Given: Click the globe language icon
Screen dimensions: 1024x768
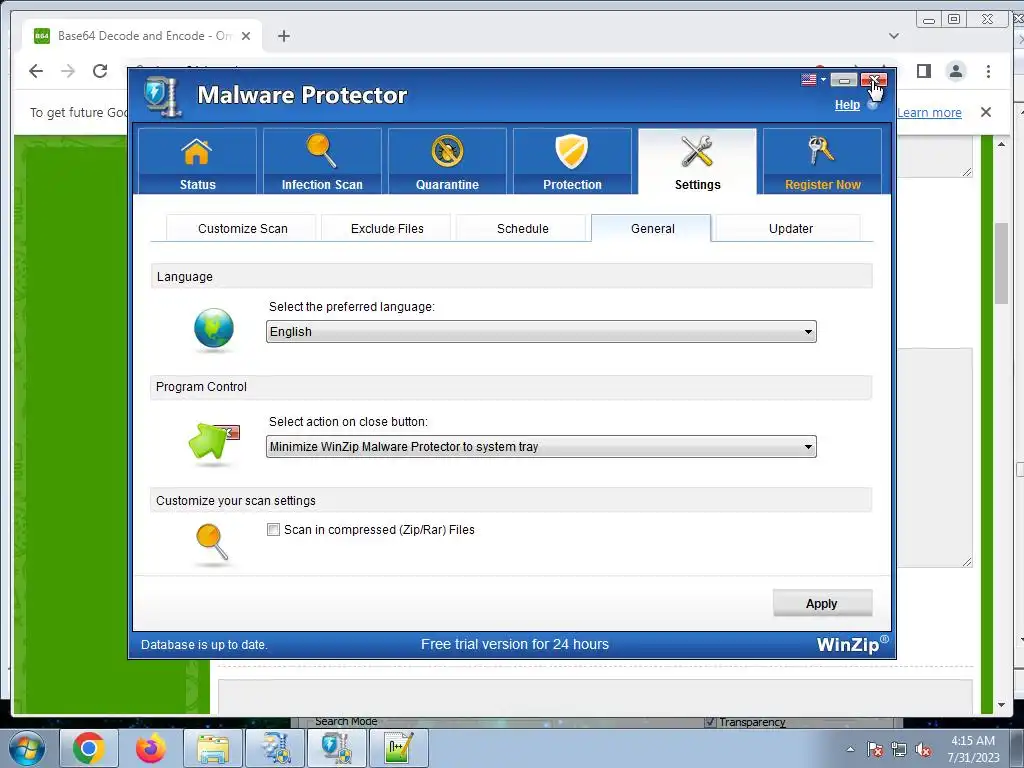Looking at the screenshot, I should [x=214, y=328].
